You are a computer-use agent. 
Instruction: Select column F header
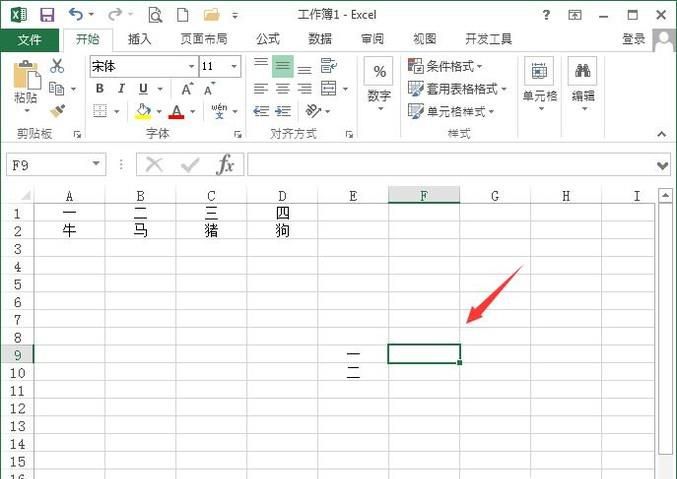(x=424, y=196)
